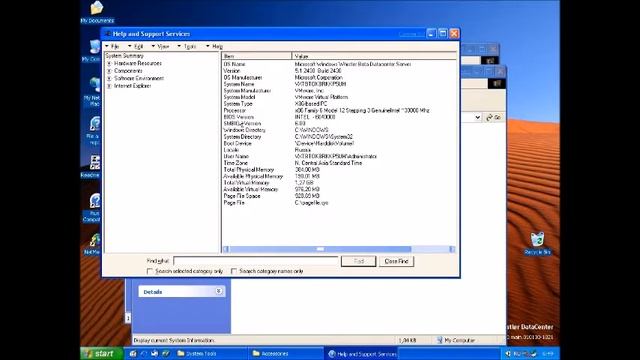Image resolution: width=640 pixels, height=360 pixels.
Task: Maximize Help and Support Services window
Action: [x=443, y=34]
